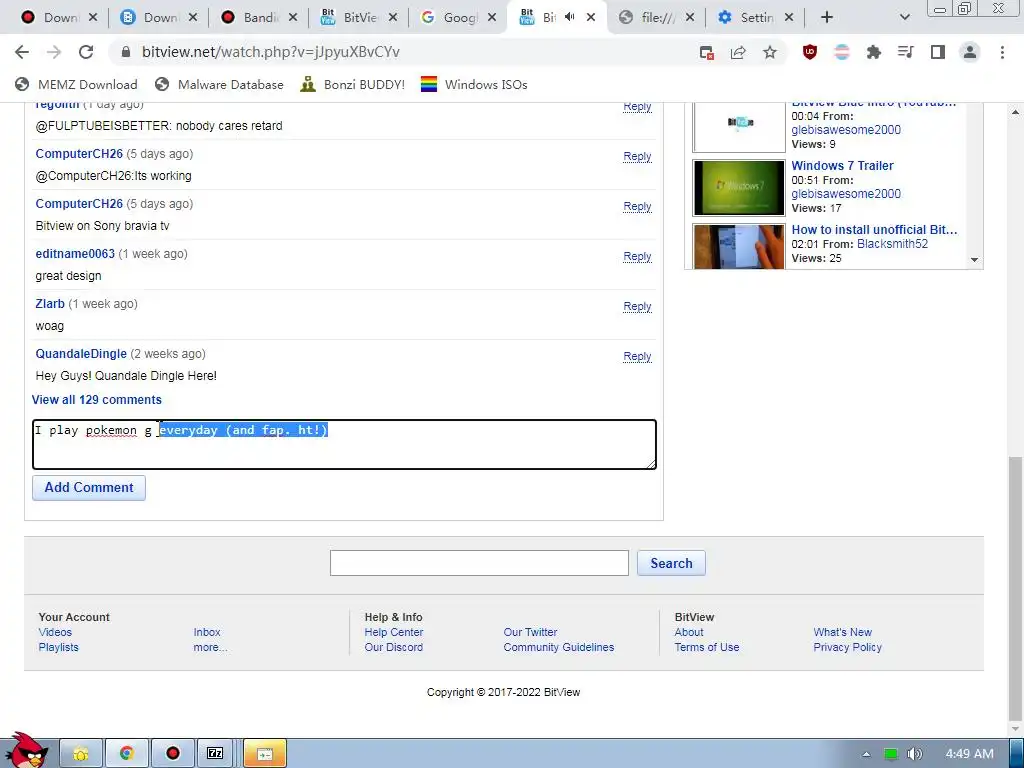This screenshot has width=1024, height=768.
Task: Click the footer search input field
Action: click(479, 563)
